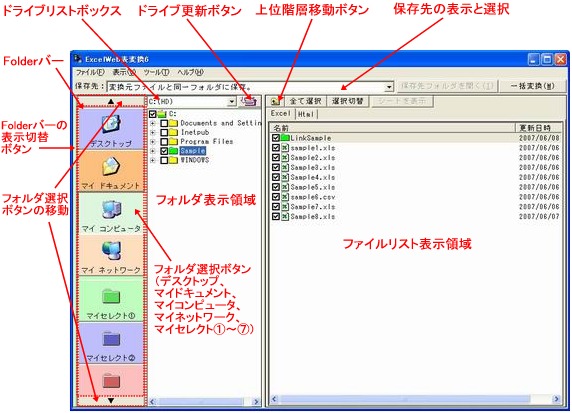Open the ツール(T) menu

156,72
